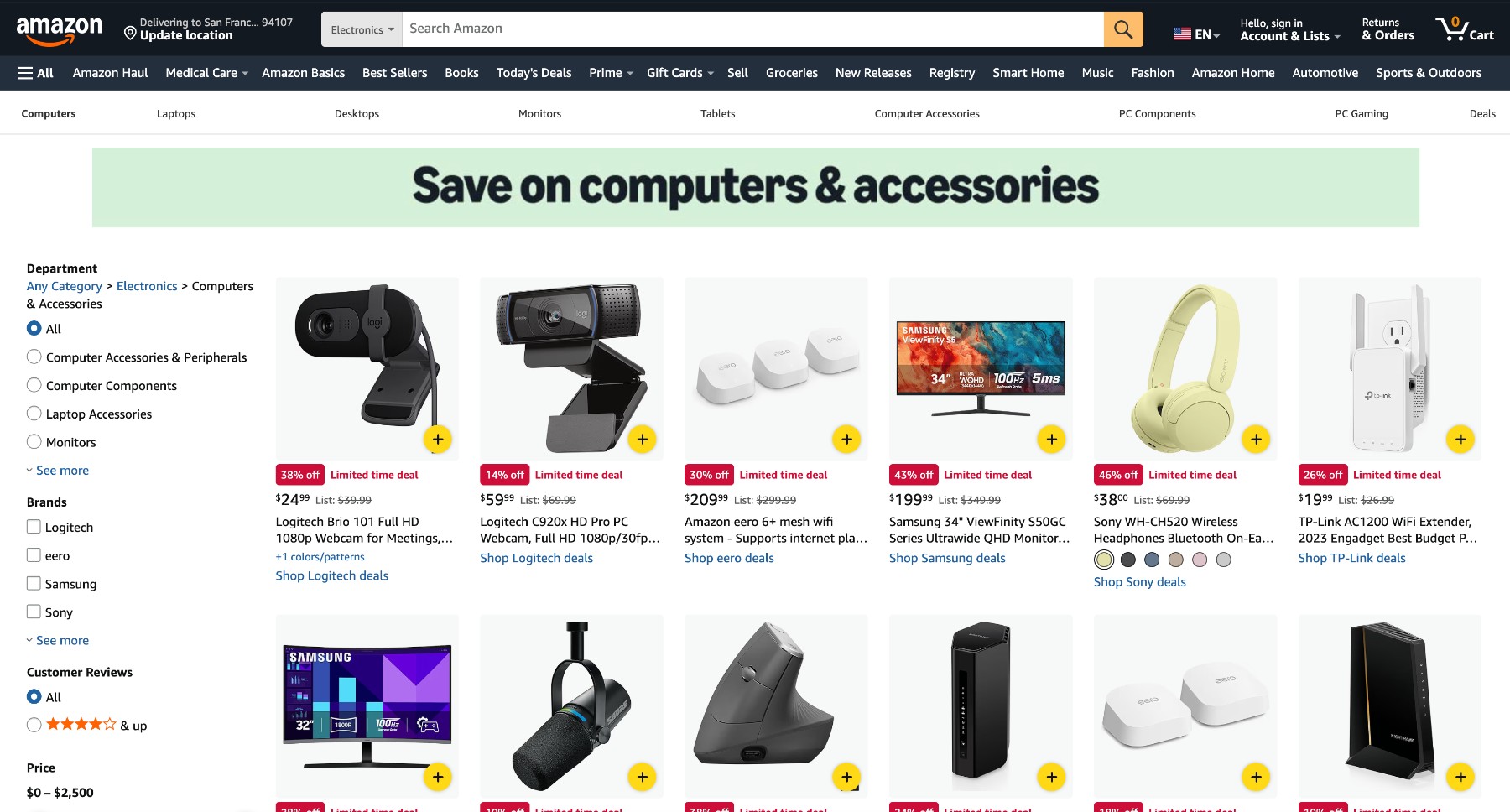Open the Electronics search category dropdown

coord(362,29)
